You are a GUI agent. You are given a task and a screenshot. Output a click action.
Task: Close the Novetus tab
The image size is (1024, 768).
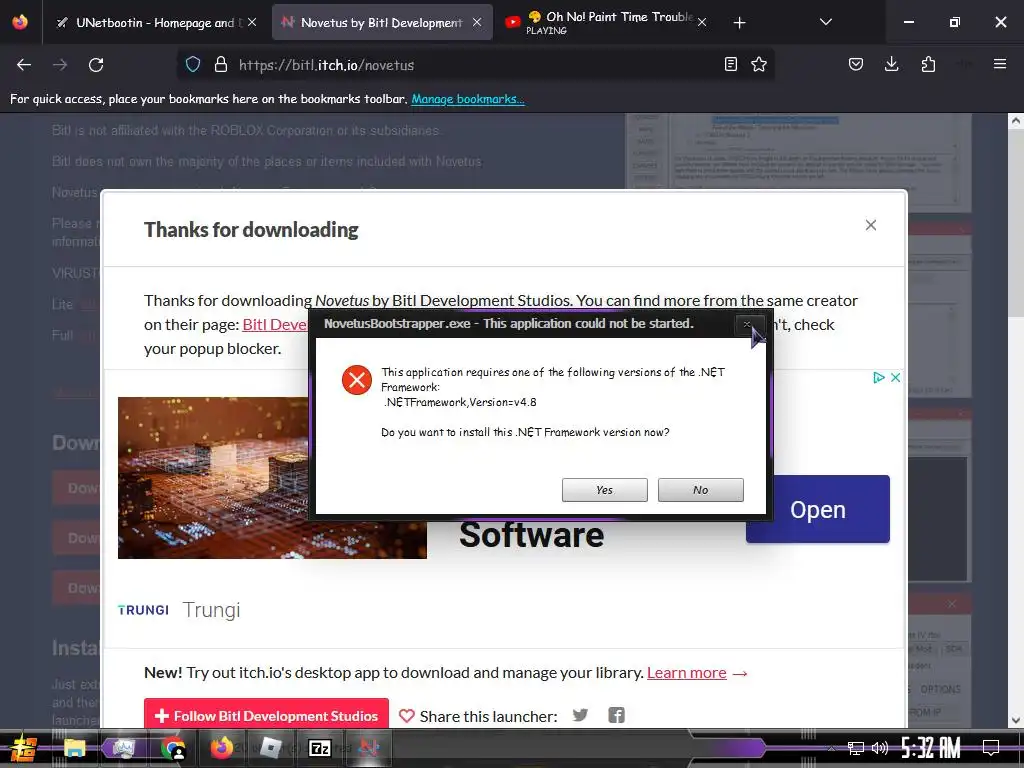pos(477,22)
